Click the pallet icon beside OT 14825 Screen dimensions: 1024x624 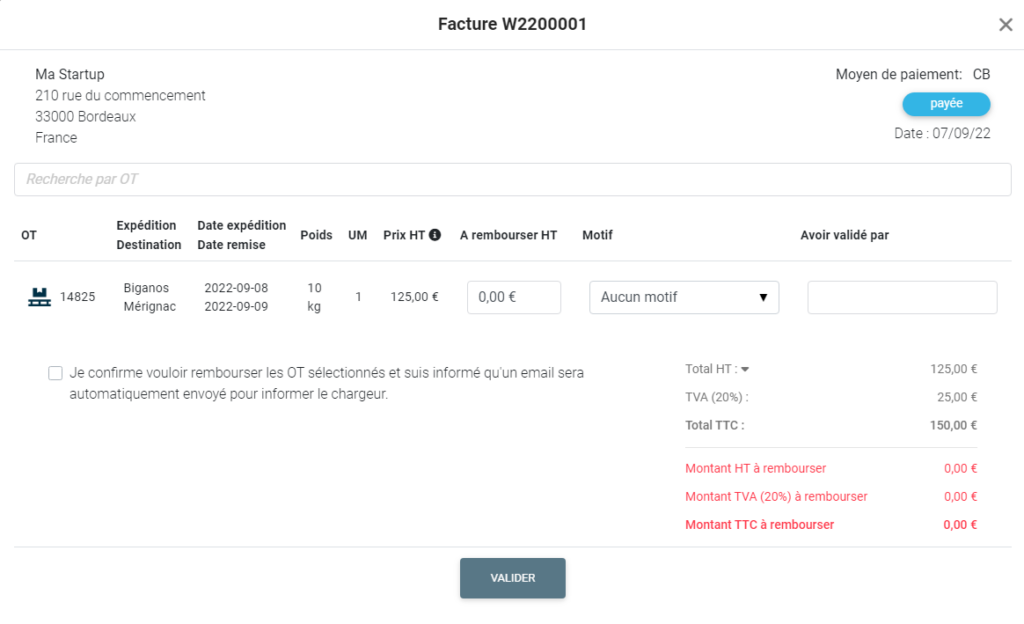[x=39, y=297]
